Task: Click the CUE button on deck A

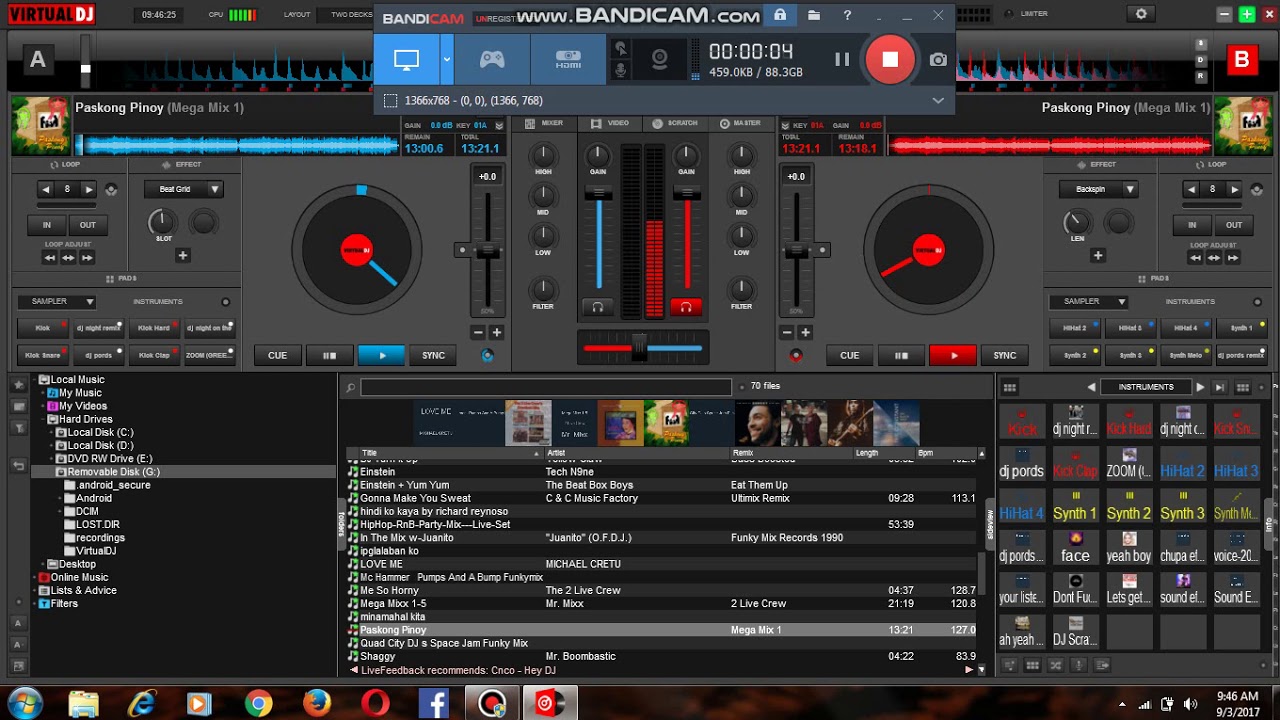Action: click(x=277, y=355)
